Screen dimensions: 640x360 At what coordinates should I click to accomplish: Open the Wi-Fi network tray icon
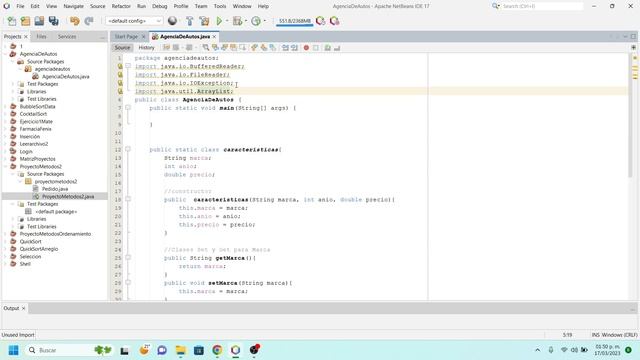564,350
